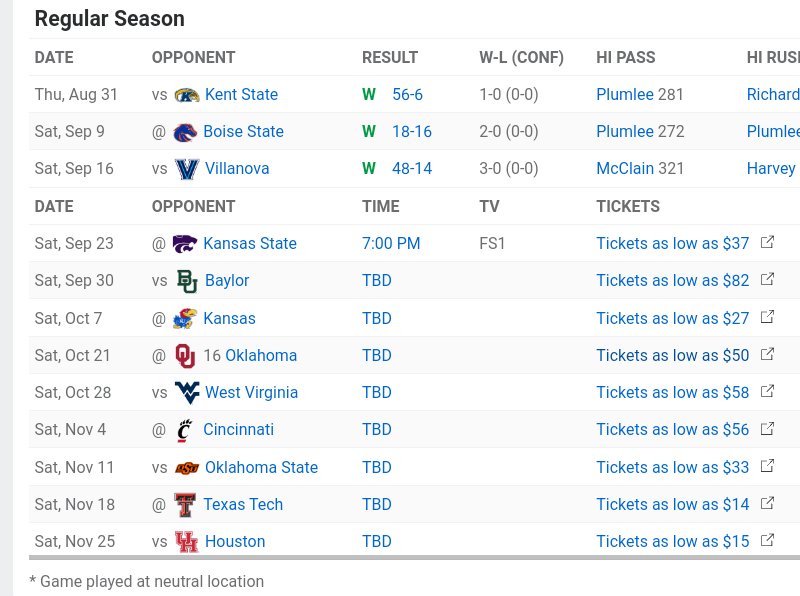Open the Oklahoma State team page
Image resolution: width=800 pixels, height=596 pixels.
pos(261,468)
